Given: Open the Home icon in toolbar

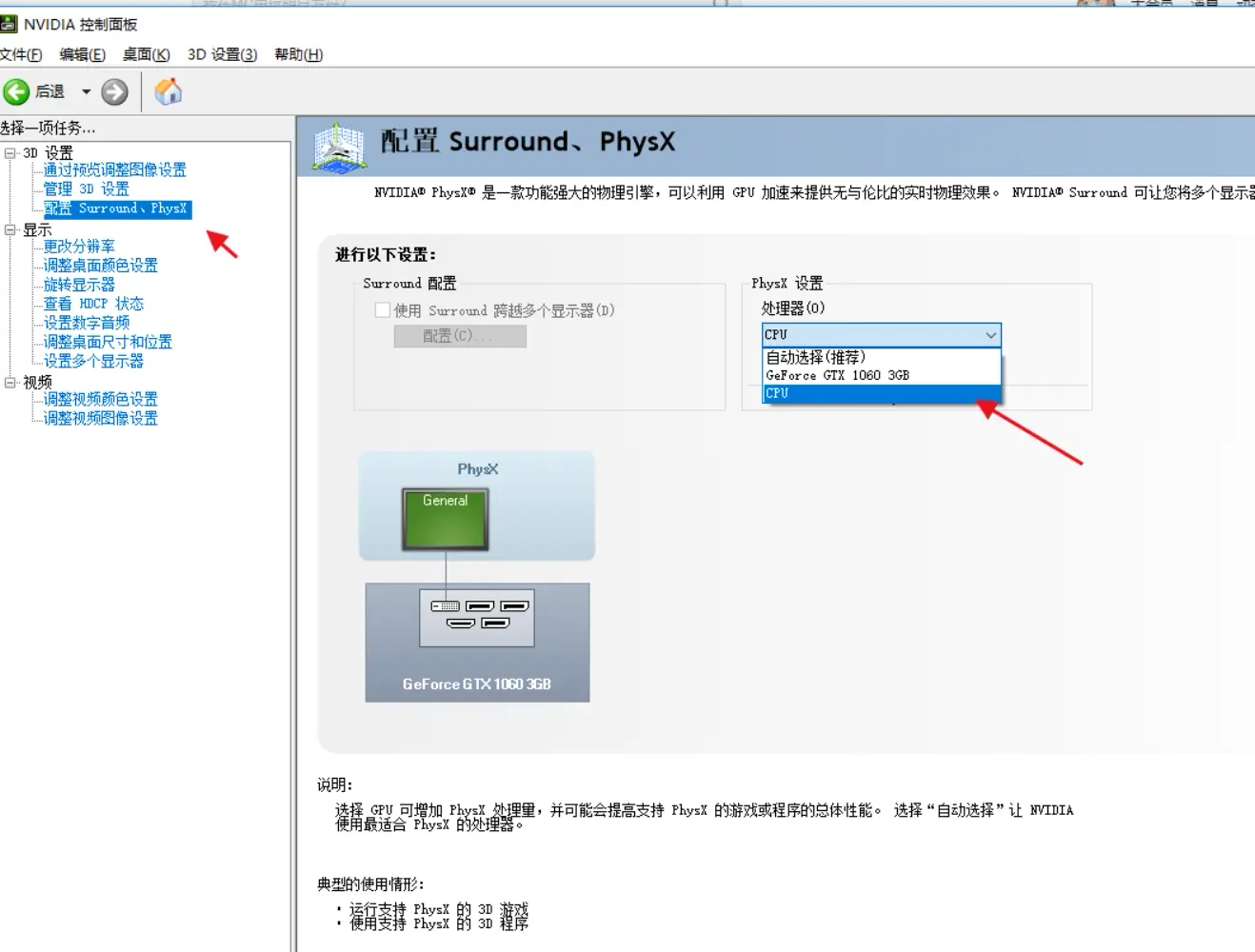Looking at the screenshot, I should (x=168, y=91).
